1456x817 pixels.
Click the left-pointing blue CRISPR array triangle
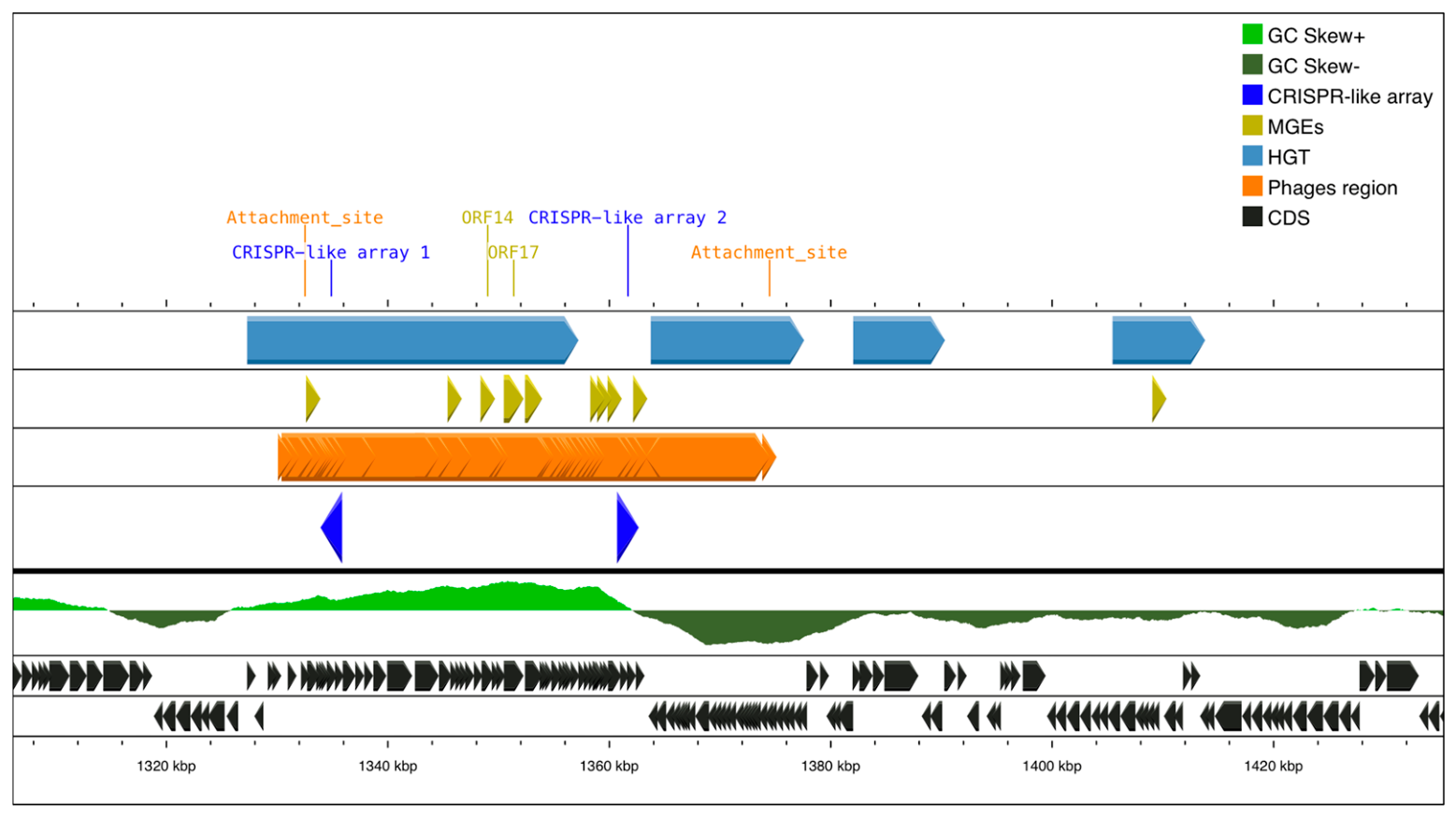[x=334, y=528]
